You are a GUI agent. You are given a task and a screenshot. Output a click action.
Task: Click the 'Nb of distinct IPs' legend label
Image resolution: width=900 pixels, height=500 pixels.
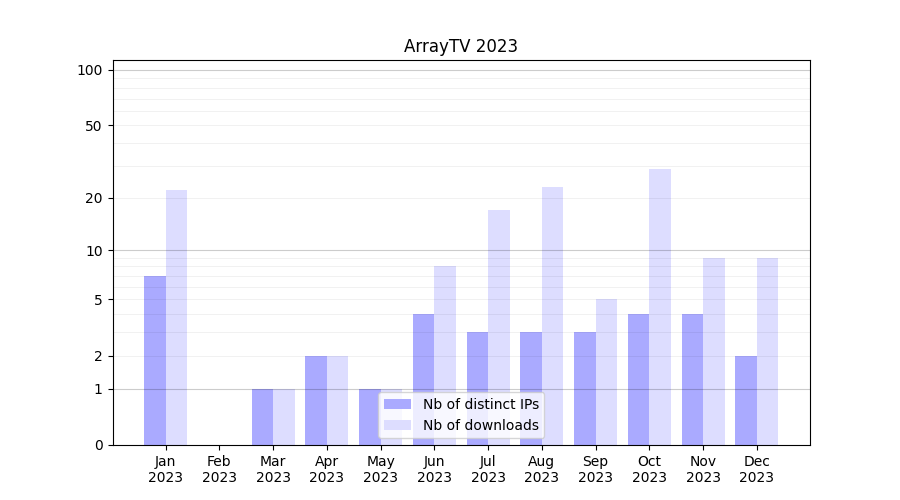(480, 404)
